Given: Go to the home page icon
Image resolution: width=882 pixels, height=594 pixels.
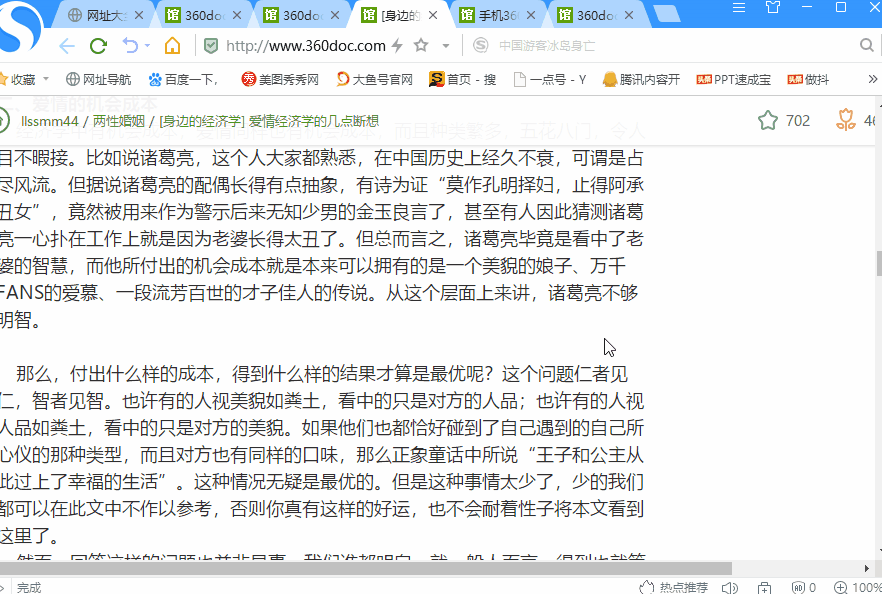Looking at the screenshot, I should [x=172, y=45].
